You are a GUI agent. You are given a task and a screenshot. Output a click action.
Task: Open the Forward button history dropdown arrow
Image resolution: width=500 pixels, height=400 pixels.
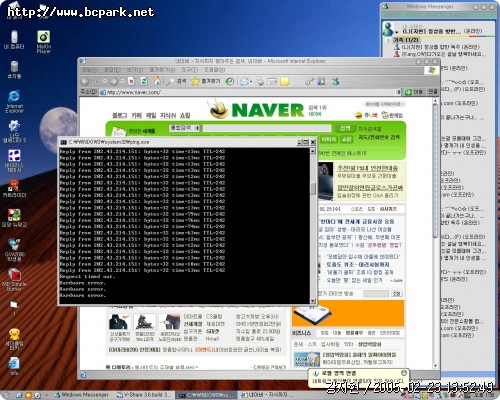(x=122, y=81)
